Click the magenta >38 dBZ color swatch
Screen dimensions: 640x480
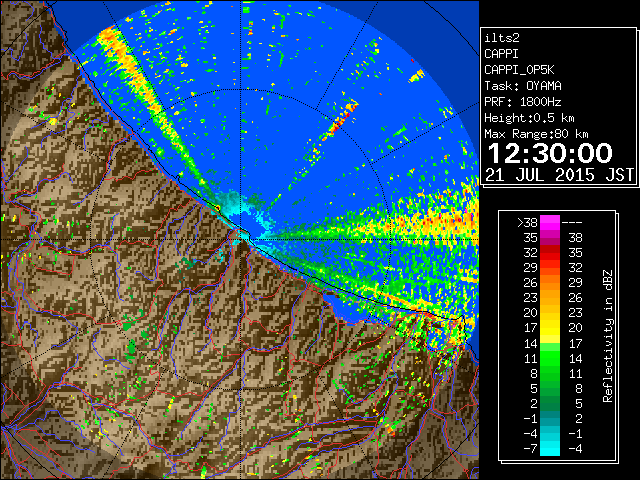(x=549, y=222)
